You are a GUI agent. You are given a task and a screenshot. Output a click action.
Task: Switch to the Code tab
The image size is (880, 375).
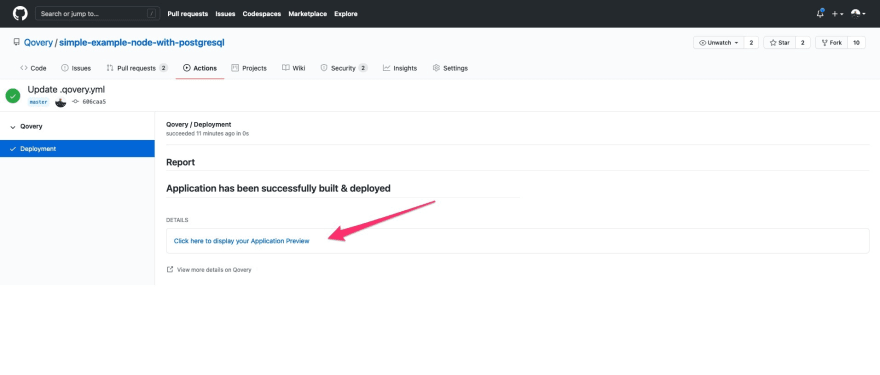click(33, 68)
